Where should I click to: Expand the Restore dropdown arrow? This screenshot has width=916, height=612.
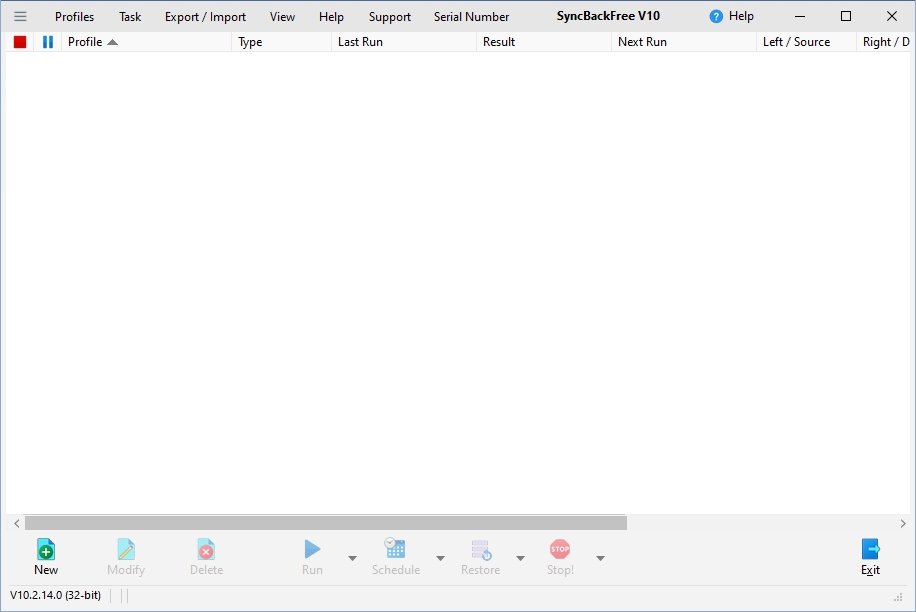pyautogui.click(x=520, y=558)
